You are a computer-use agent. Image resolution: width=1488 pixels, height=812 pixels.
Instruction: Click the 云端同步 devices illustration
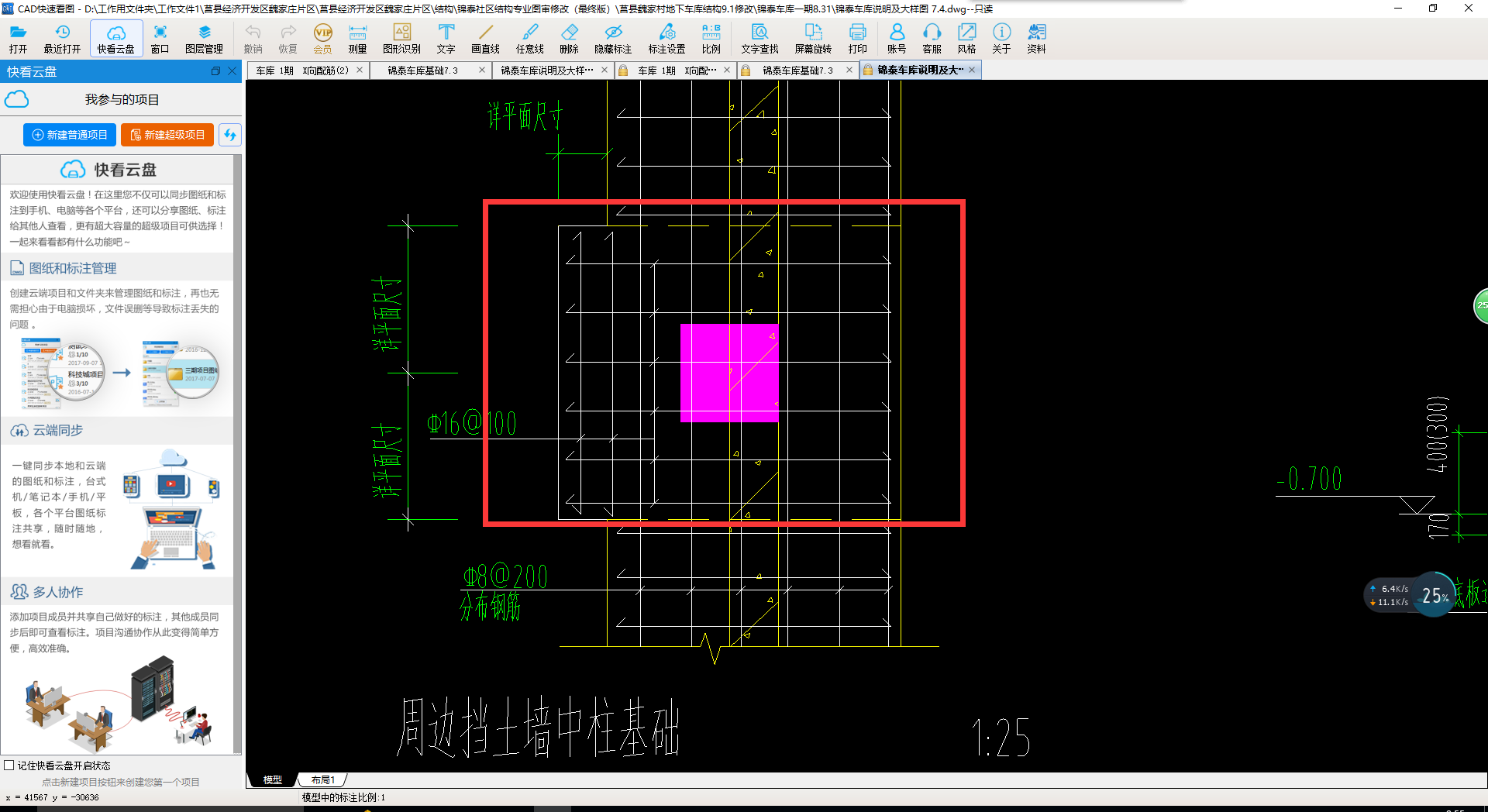[172, 509]
